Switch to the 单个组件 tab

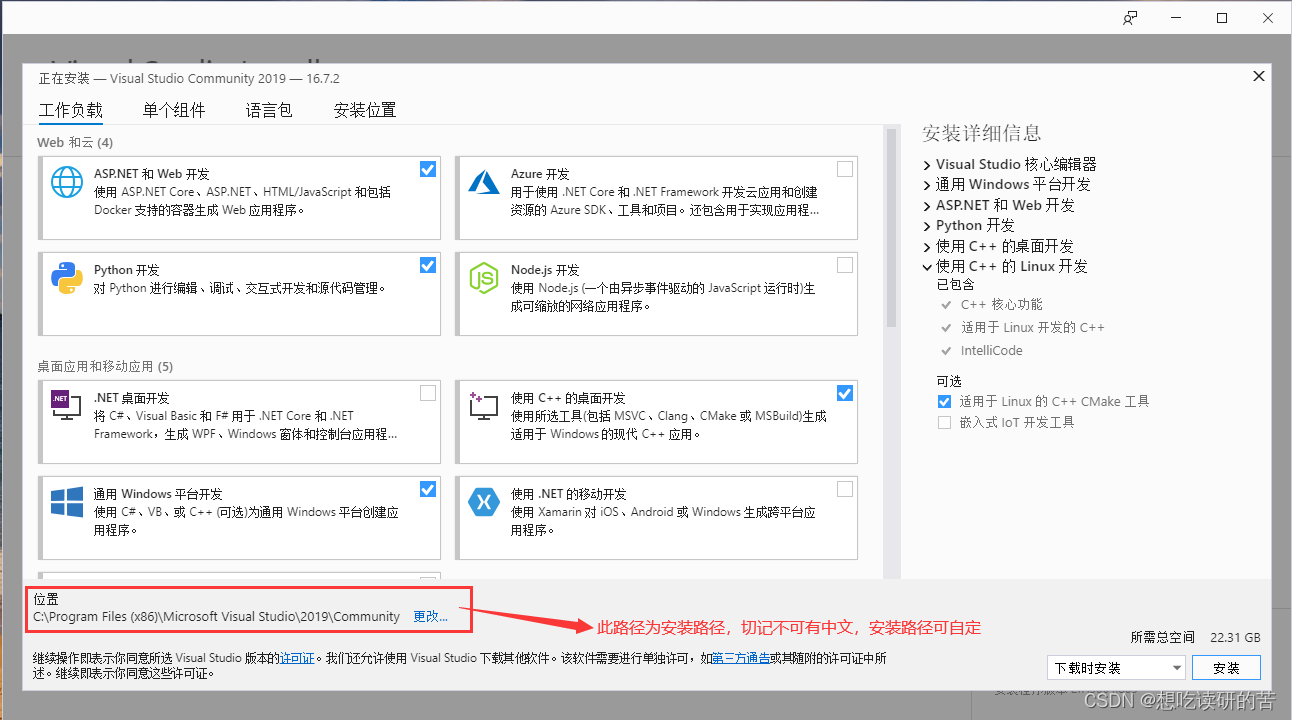173,110
